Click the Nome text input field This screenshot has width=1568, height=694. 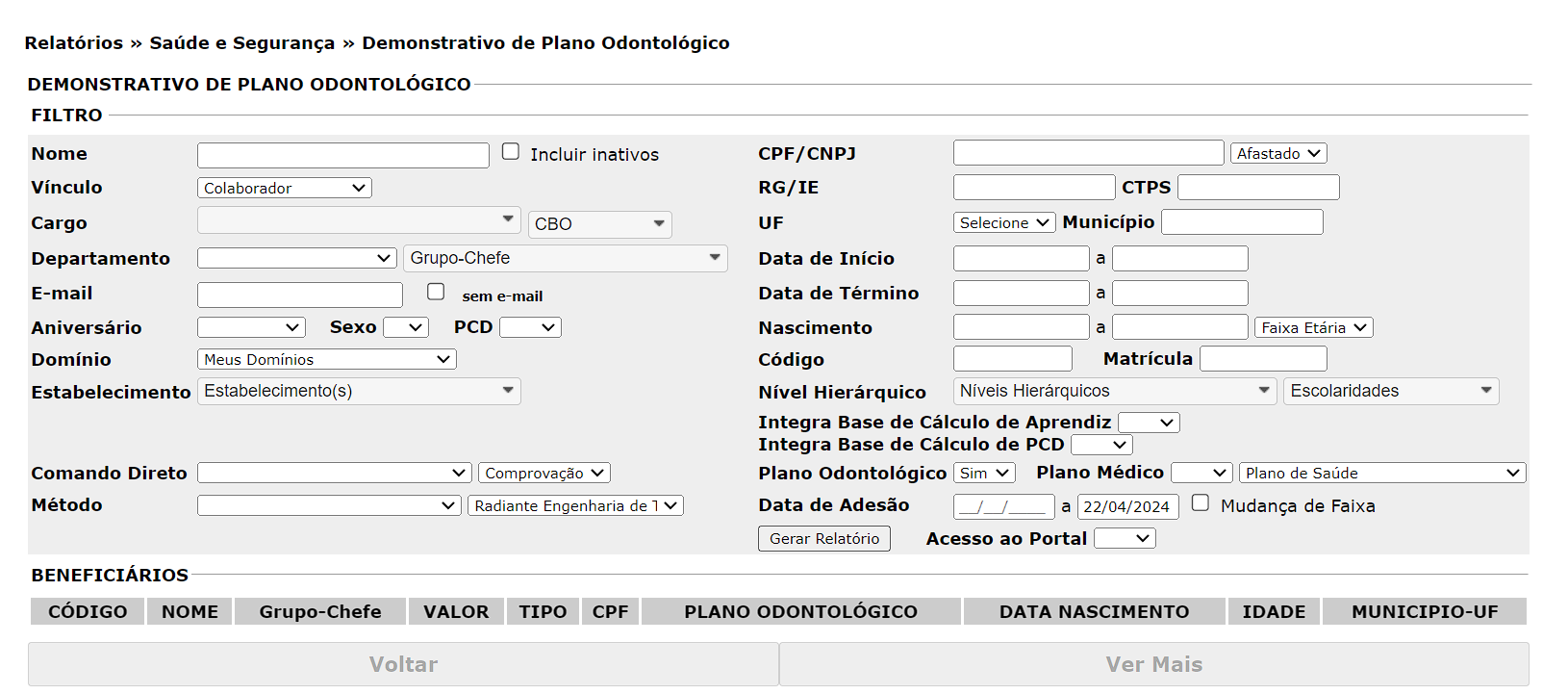point(342,155)
